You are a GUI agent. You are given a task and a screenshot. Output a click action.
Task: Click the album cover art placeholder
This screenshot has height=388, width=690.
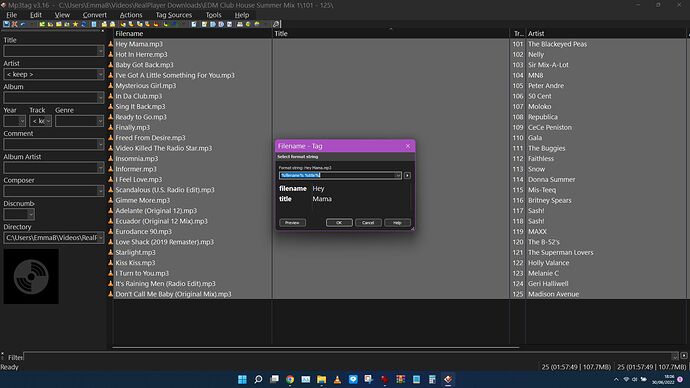[x=31, y=276]
